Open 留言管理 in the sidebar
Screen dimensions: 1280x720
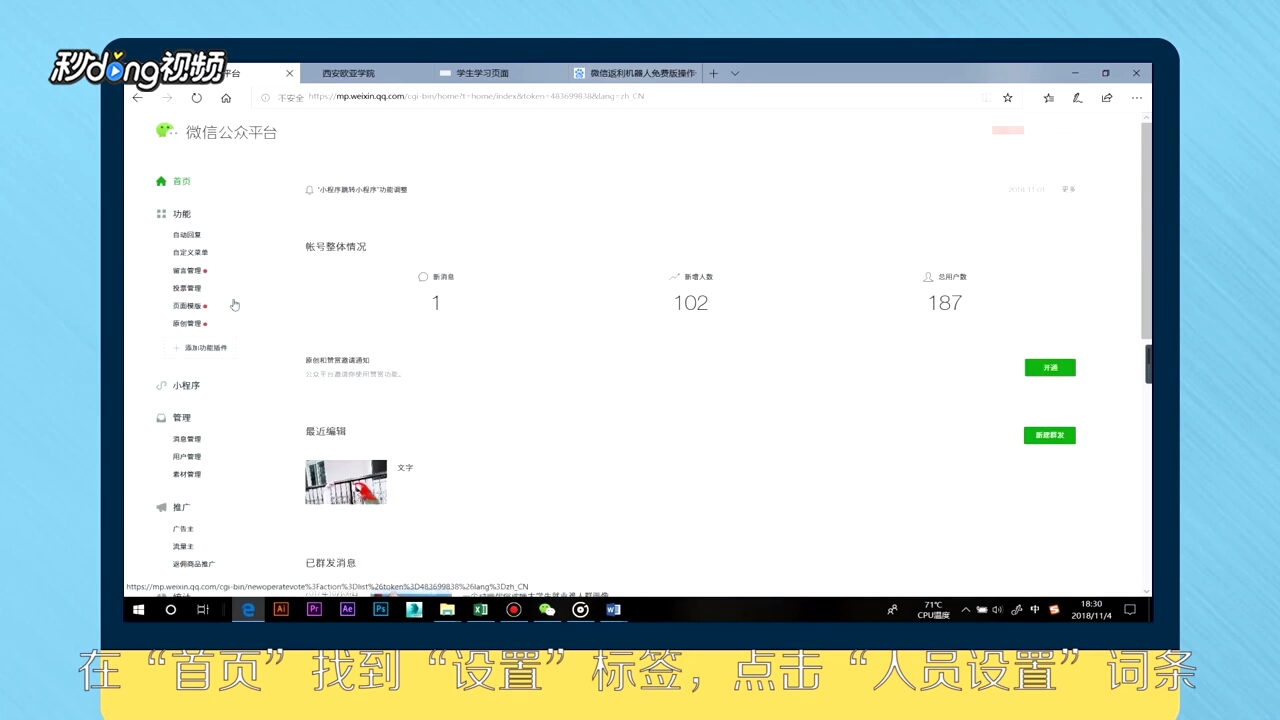coord(187,271)
